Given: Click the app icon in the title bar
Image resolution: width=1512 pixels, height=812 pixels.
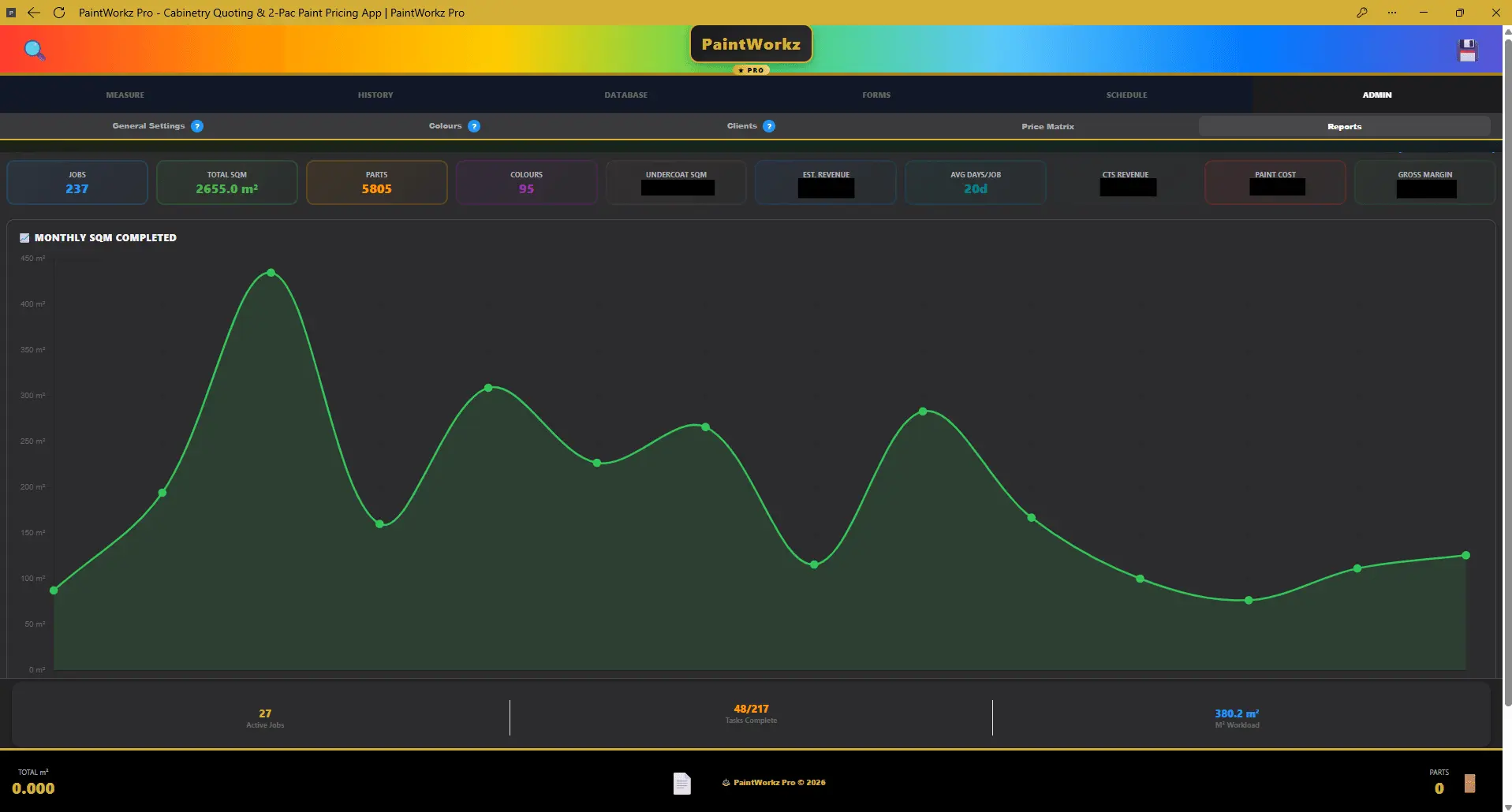Looking at the screenshot, I should coord(11,13).
